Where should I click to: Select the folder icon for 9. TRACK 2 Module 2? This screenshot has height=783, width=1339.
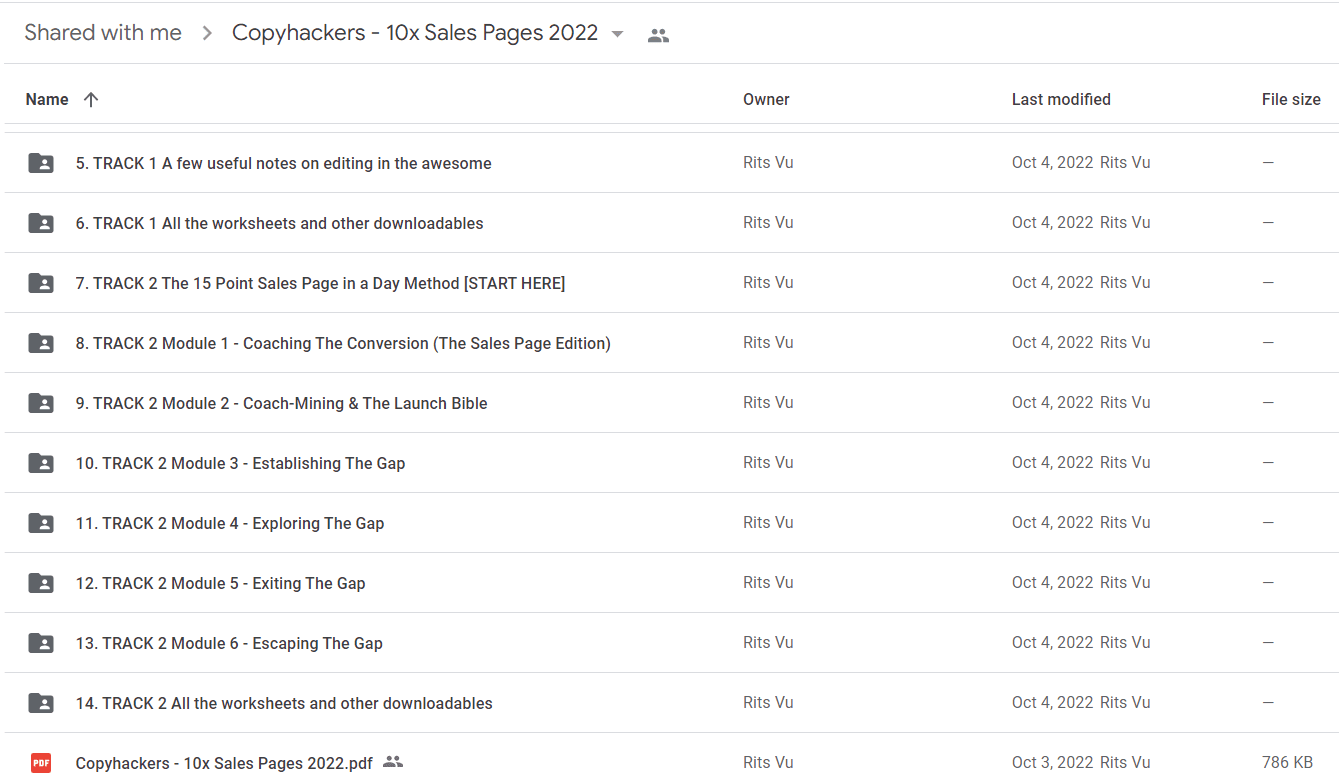pos(41,403)
